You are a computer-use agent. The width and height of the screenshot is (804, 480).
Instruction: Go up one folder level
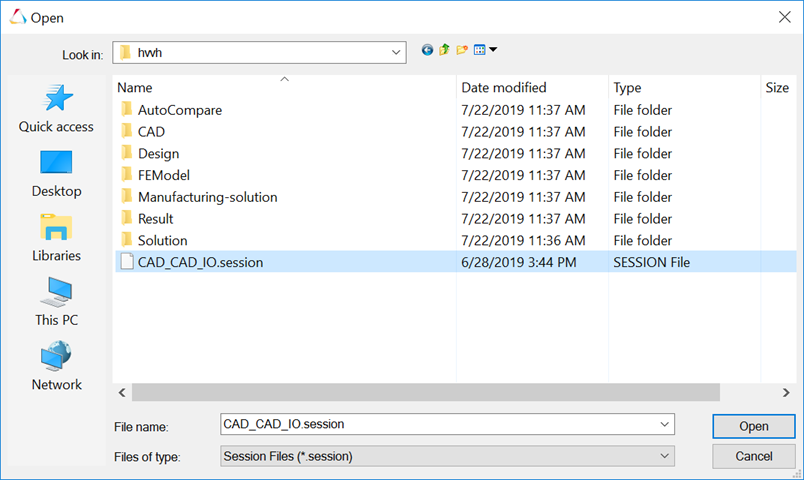pos(444,50)
